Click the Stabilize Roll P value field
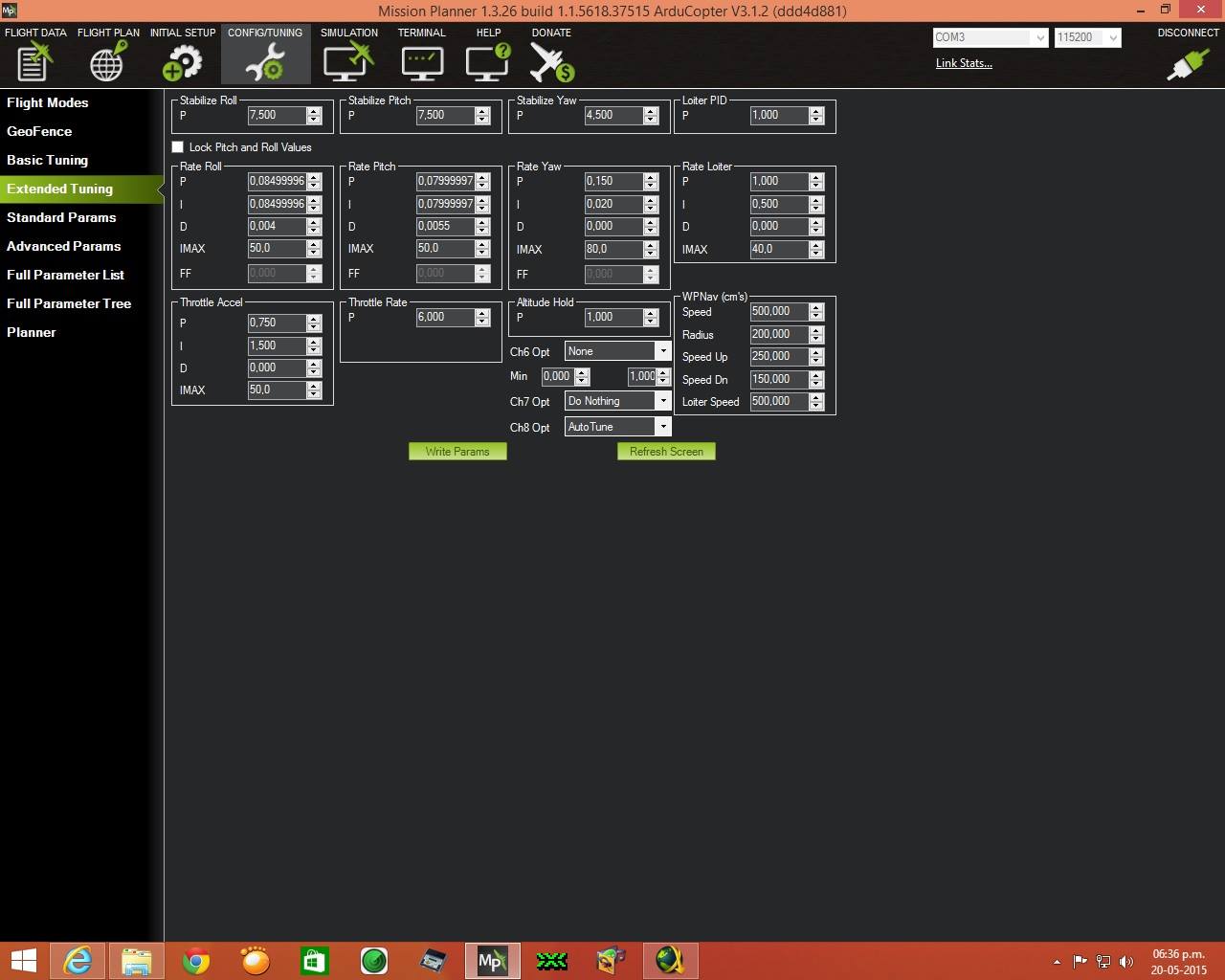 tap(276, 115)
